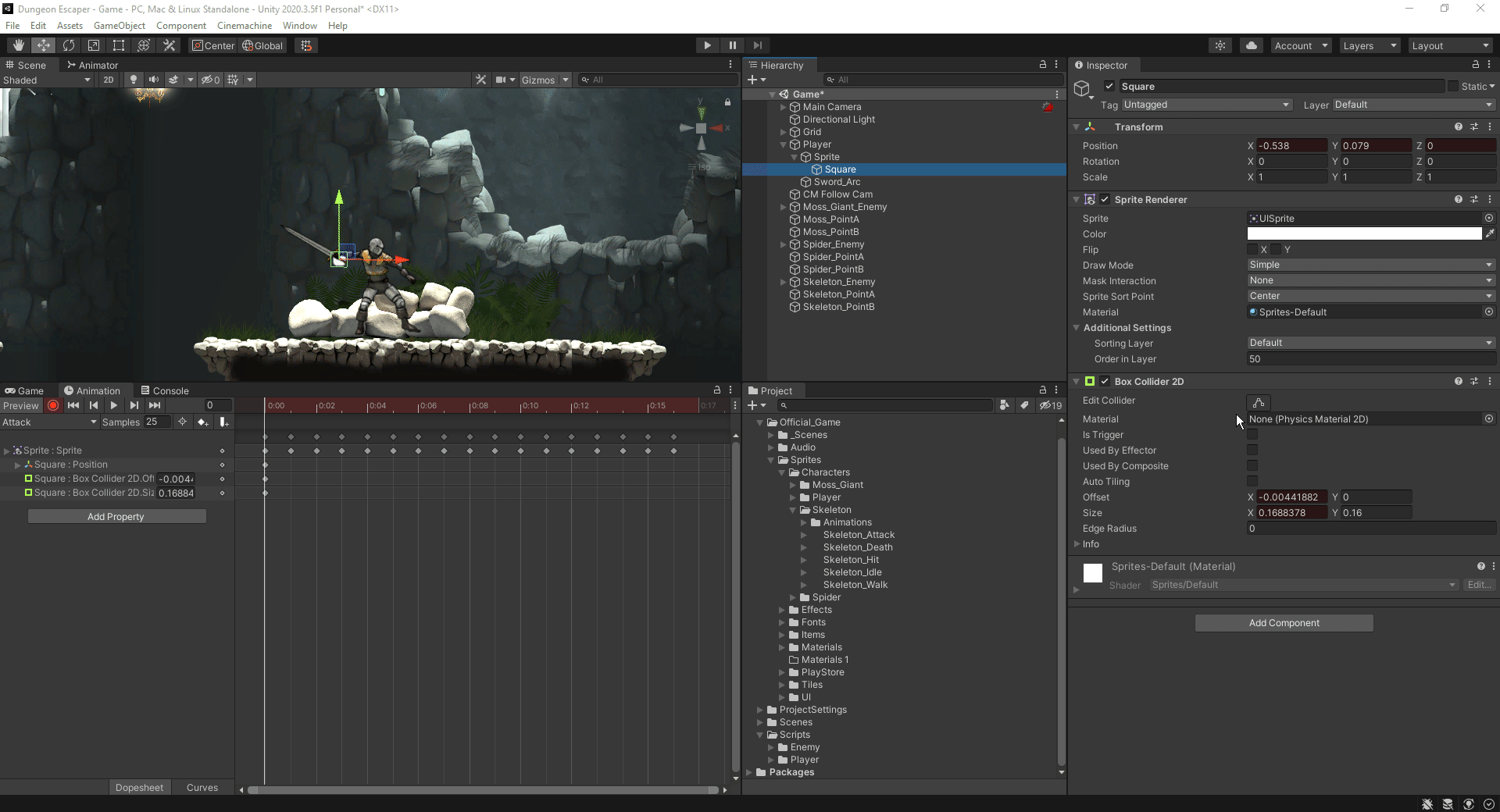1500x812 pixels.
Task: Switch timeline to Curves view
Action: (202, 787)
